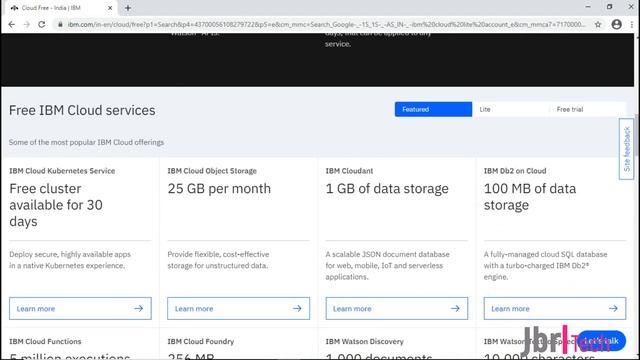640x360 pixels.
Task: Click the browser forward arrow
Action: tap(27, 24)
